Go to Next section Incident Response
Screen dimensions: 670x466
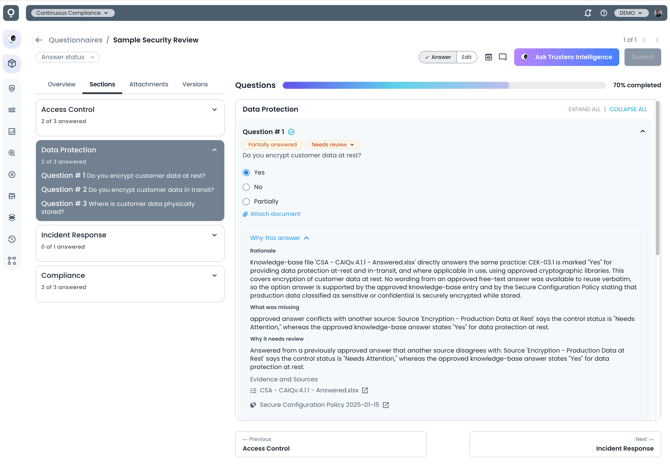click(565, 444)
